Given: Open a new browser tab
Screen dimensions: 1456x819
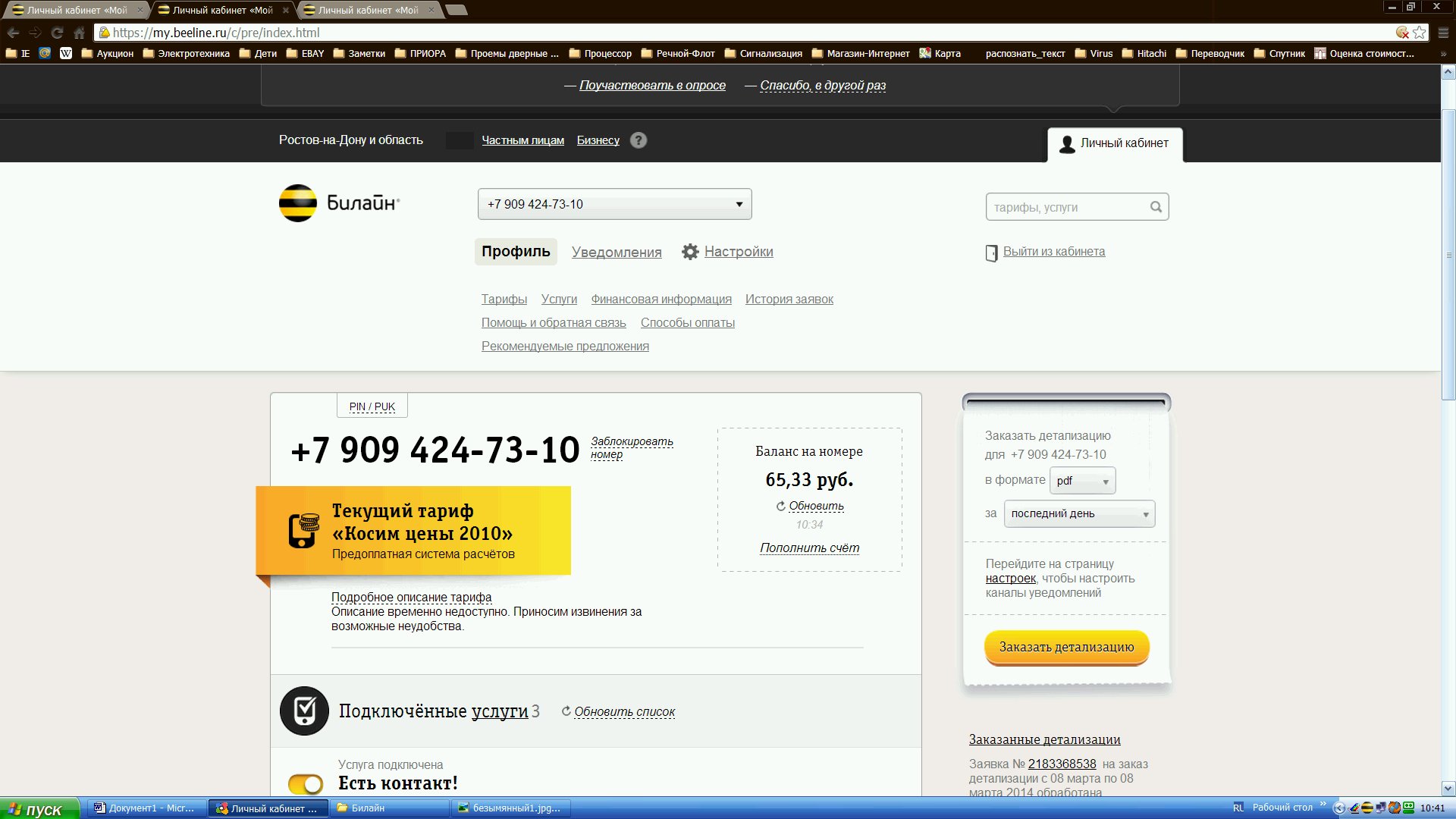Looking at the screenshot, I should (x=457, y=10).
